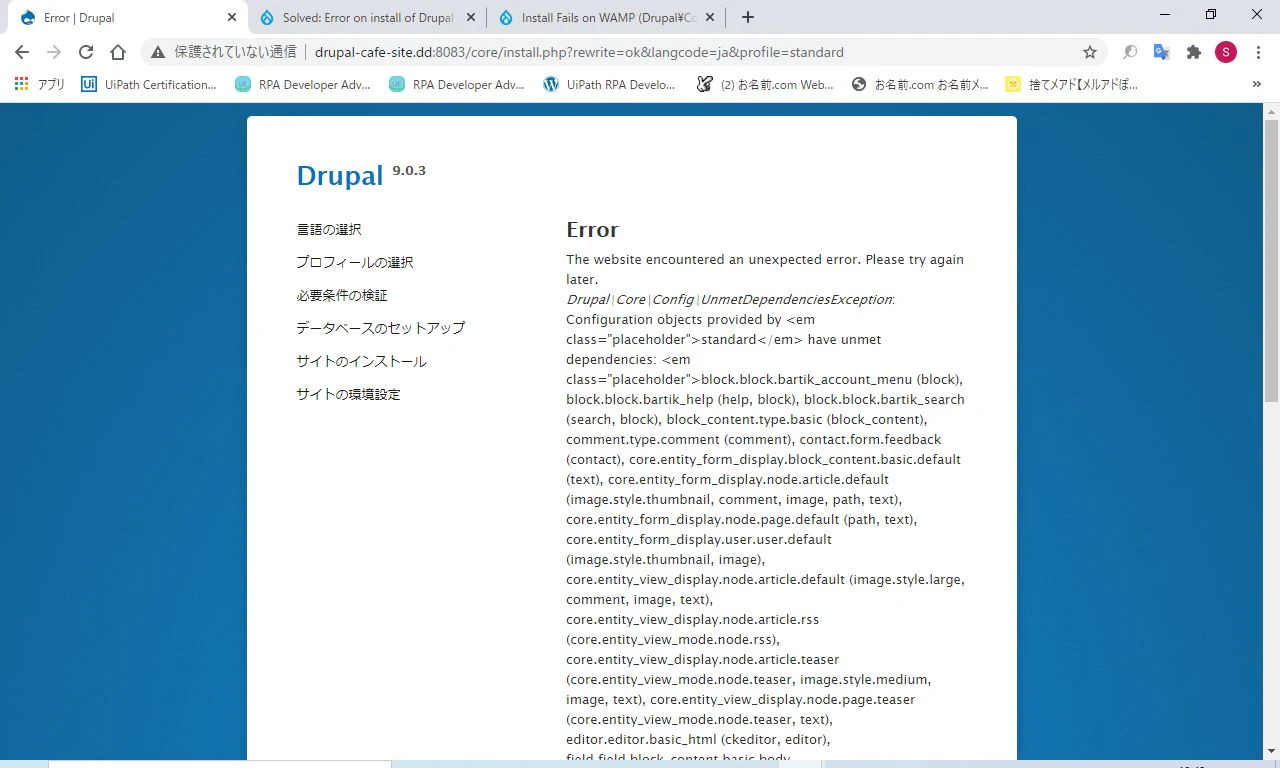Image resolution: width=1280 pixels, height=768 pixels.
Task: Click the browser Back arrow
Action: (22, 52)
